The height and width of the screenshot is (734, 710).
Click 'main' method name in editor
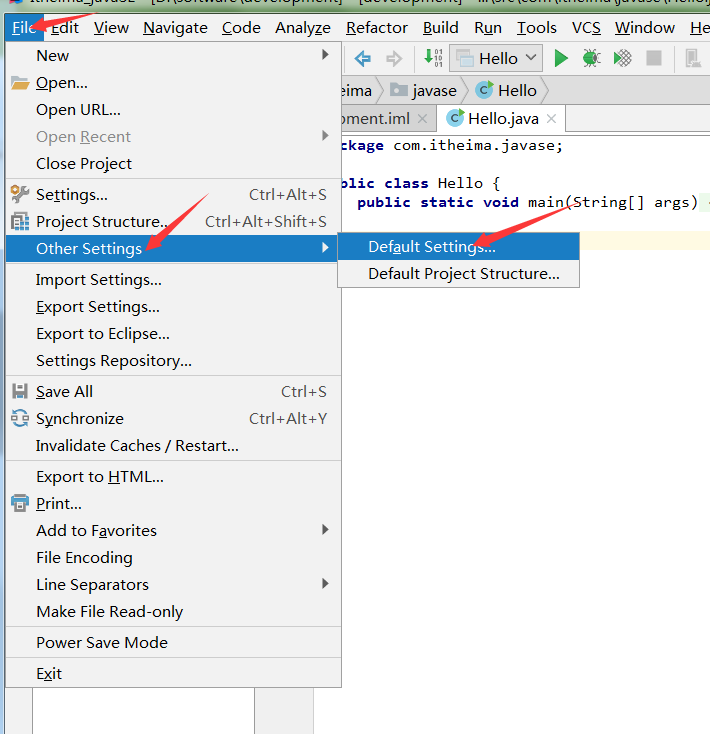tap(546, 202)
